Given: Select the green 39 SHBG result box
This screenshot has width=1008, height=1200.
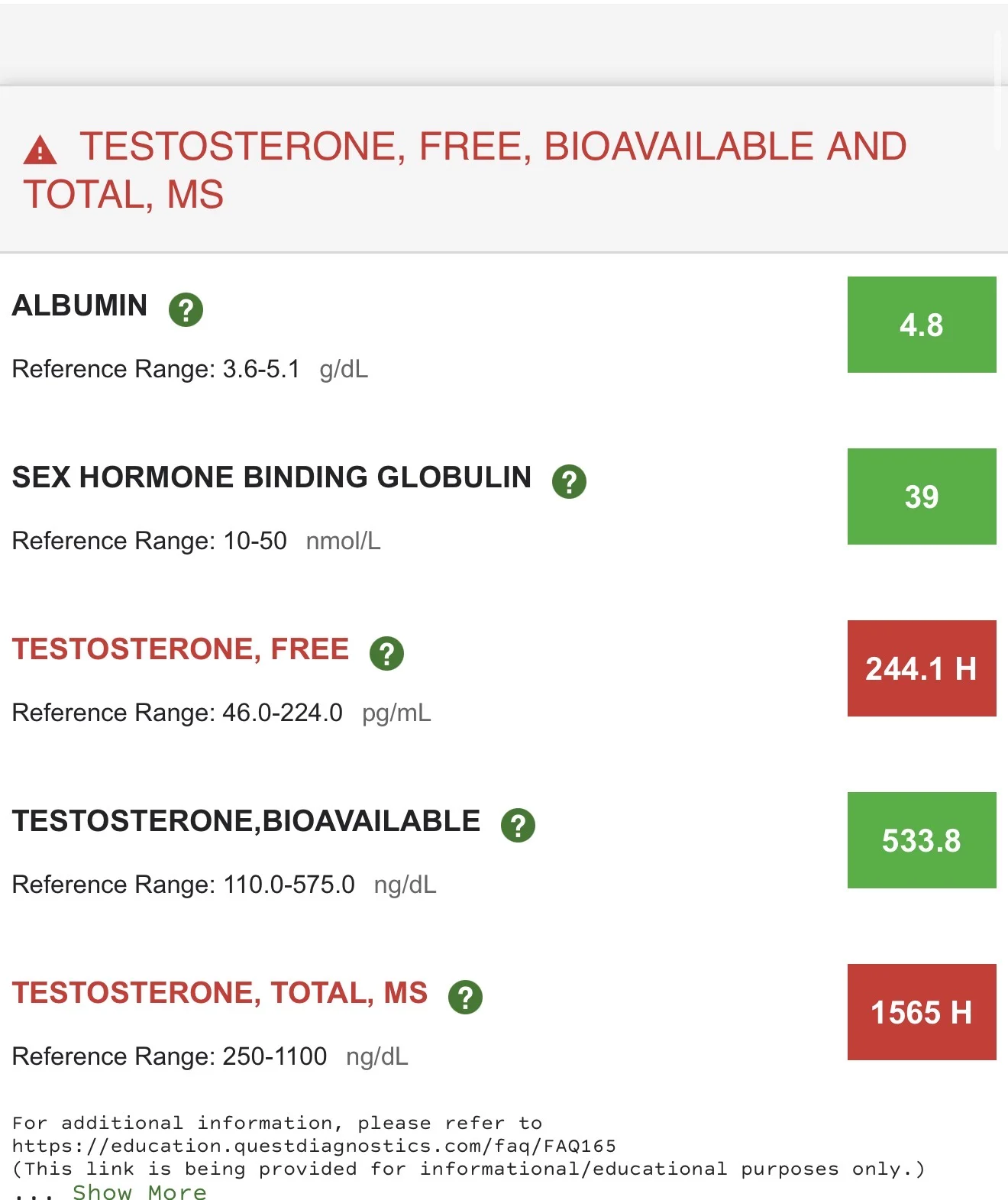Looking at the screenshot, I should point(922,496).
